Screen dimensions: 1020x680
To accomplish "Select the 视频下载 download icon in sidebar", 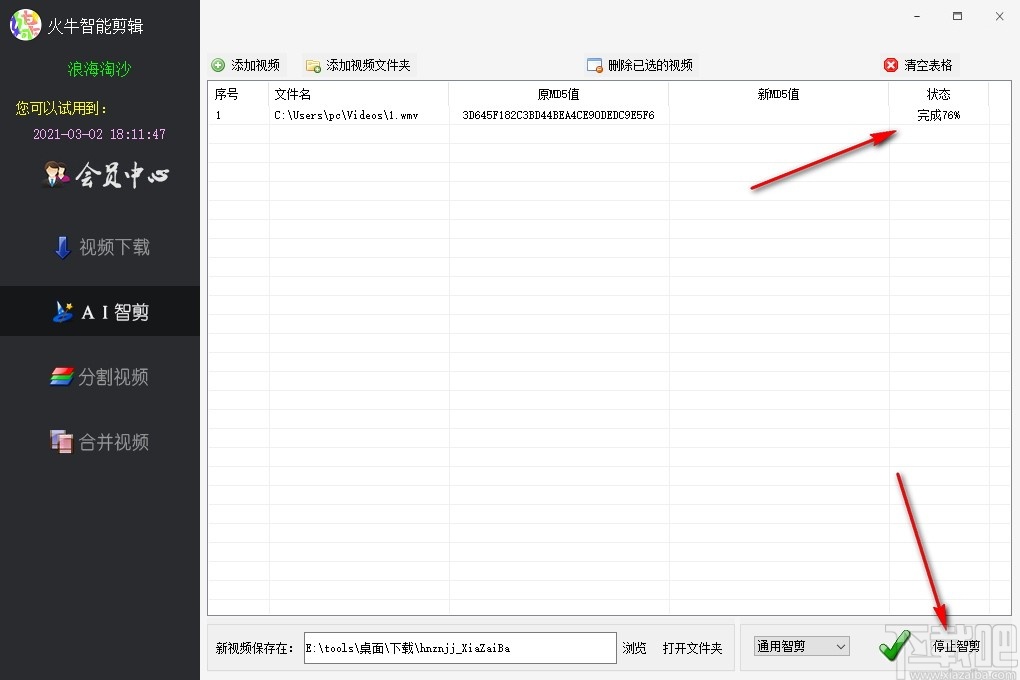I will point(62,247).
